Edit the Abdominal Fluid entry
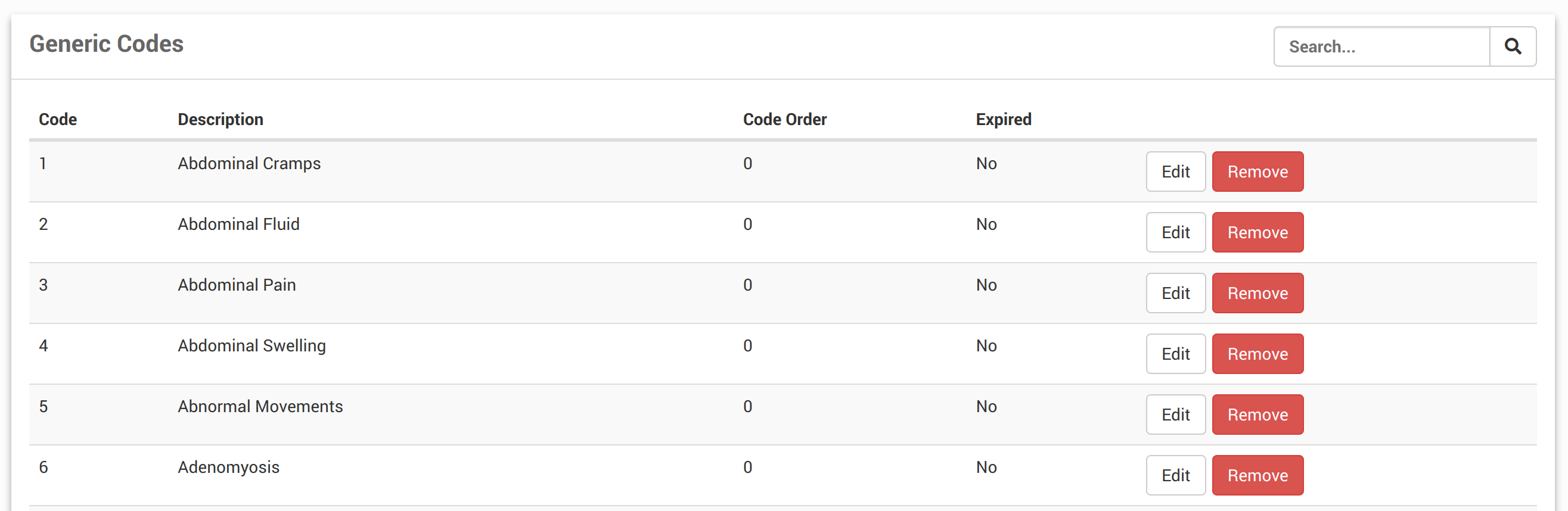 click(1175, 232)
